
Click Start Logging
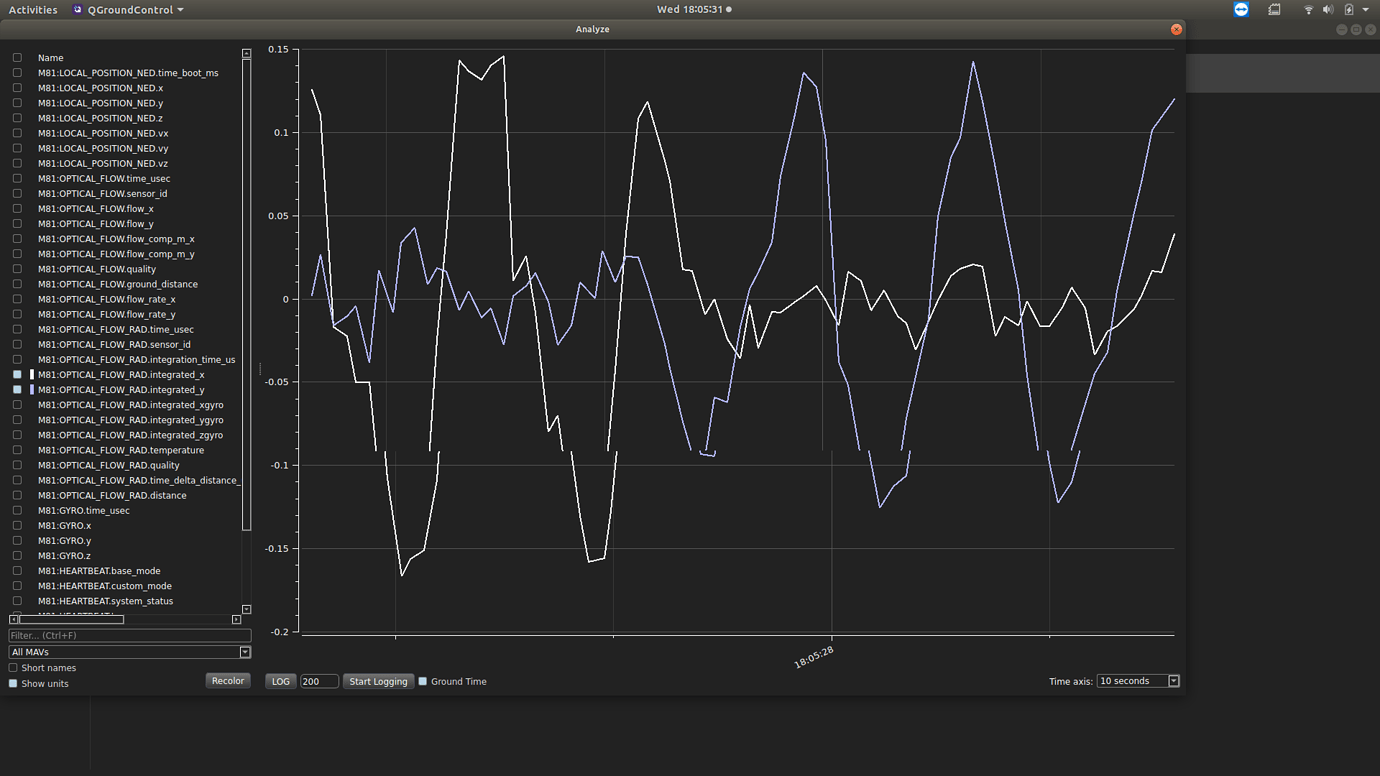[378, 681]
